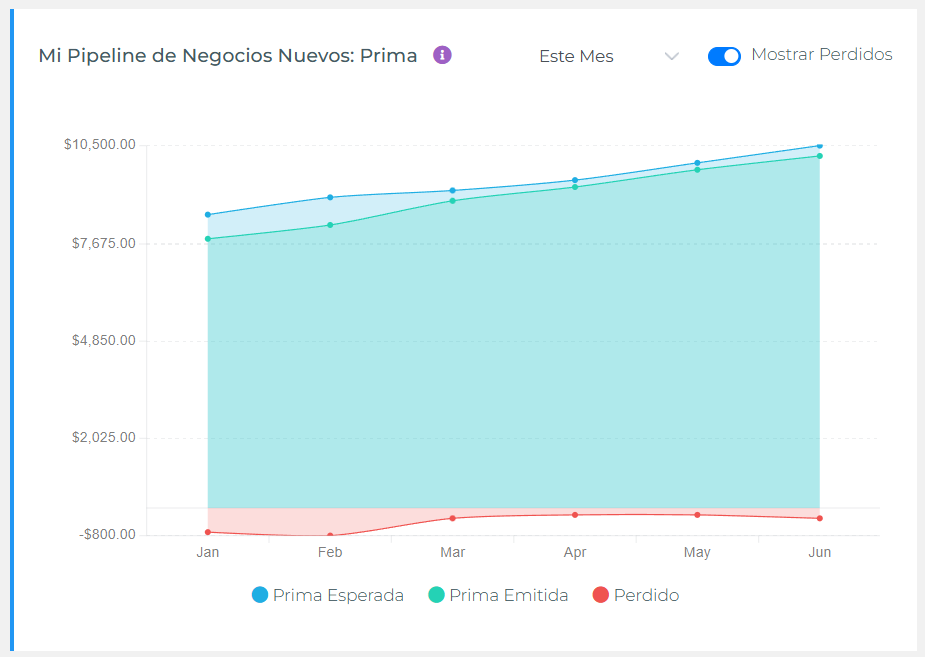Open the Este Mes dropdown

coord(576,56)
